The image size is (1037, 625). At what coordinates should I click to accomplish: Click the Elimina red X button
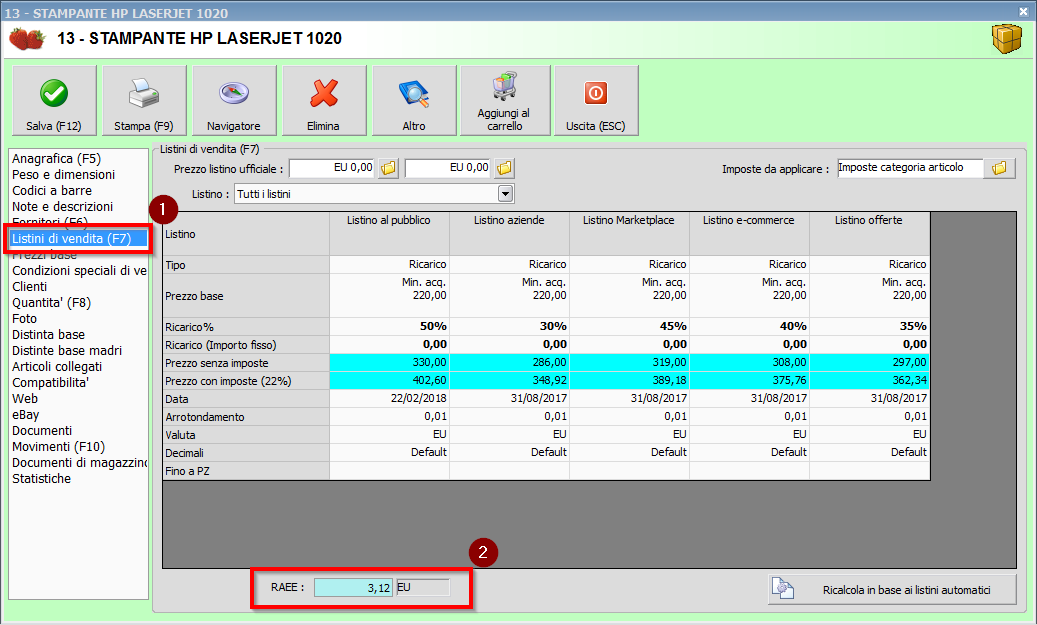[x=323, y=101]
